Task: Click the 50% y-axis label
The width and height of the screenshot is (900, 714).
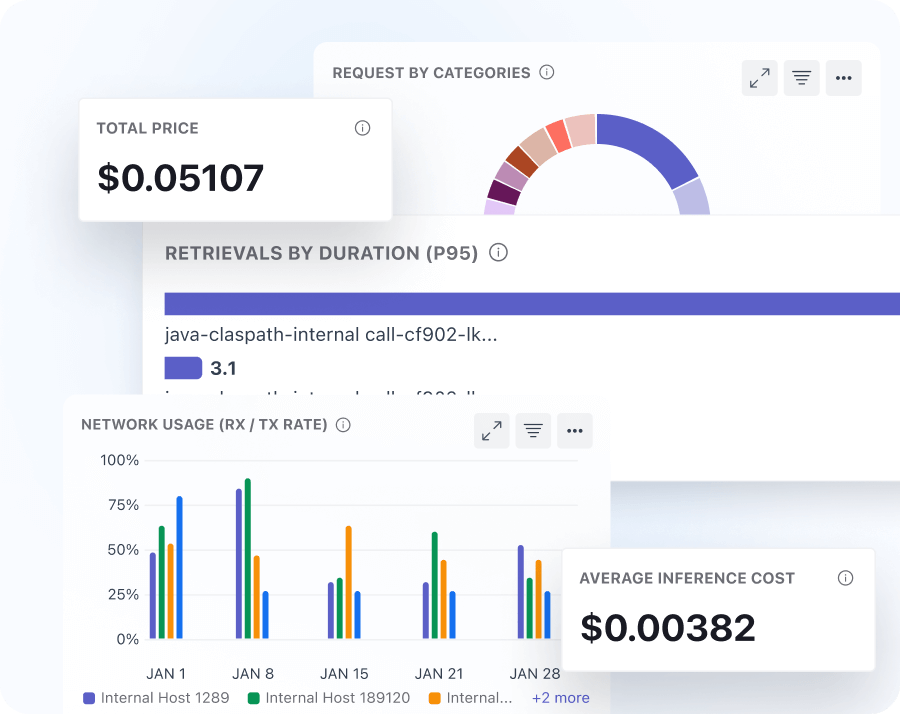Action: [x=123, y=550]
